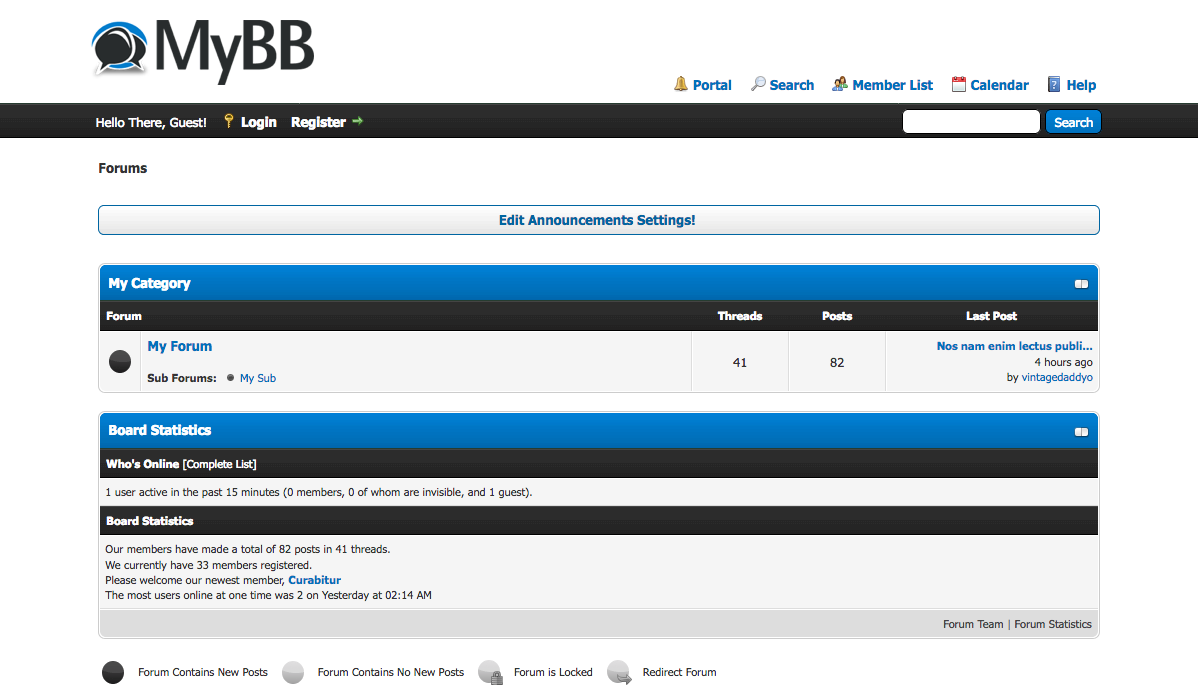Open the My Forum link
1198x688 pixels.
click(x=180, y=346)
